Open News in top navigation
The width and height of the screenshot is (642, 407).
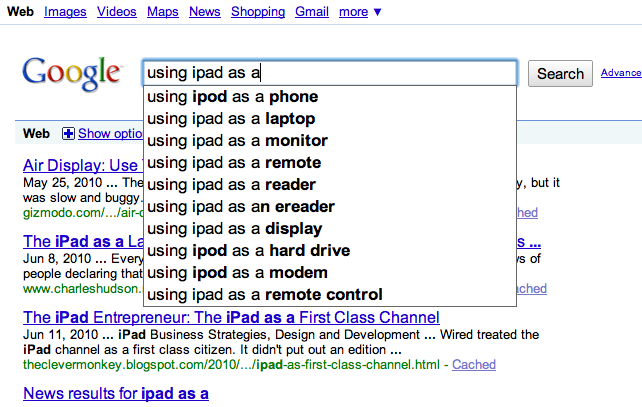pos(205,12)
